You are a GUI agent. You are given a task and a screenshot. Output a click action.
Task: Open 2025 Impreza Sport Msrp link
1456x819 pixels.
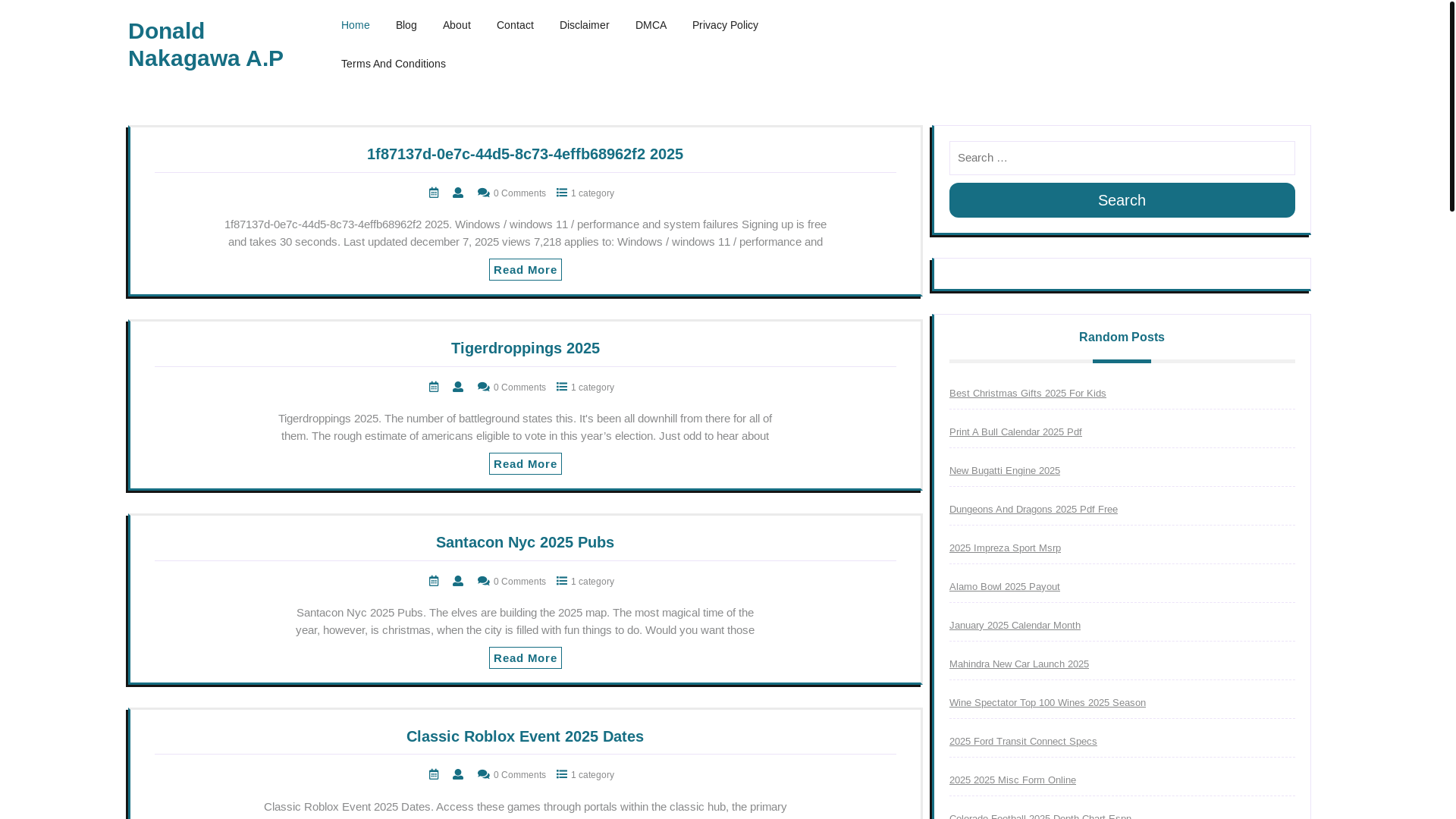point(1005,548)
